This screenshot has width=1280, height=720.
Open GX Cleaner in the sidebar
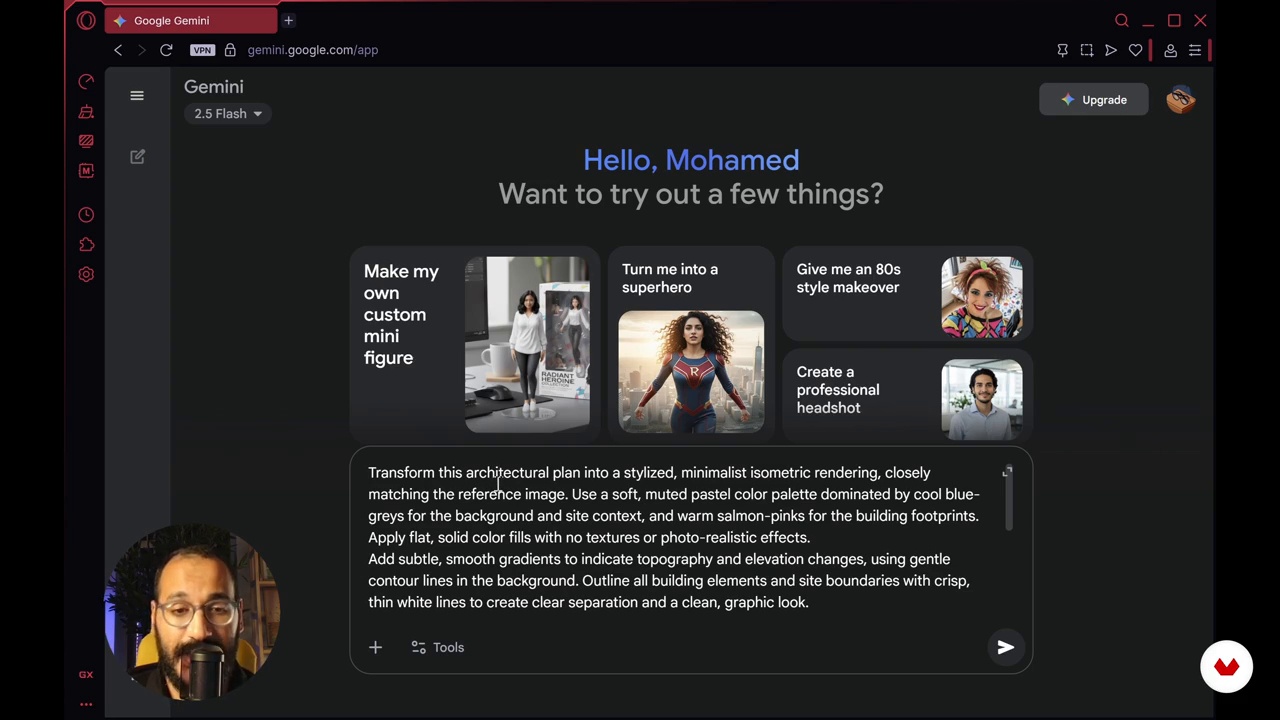86,112
